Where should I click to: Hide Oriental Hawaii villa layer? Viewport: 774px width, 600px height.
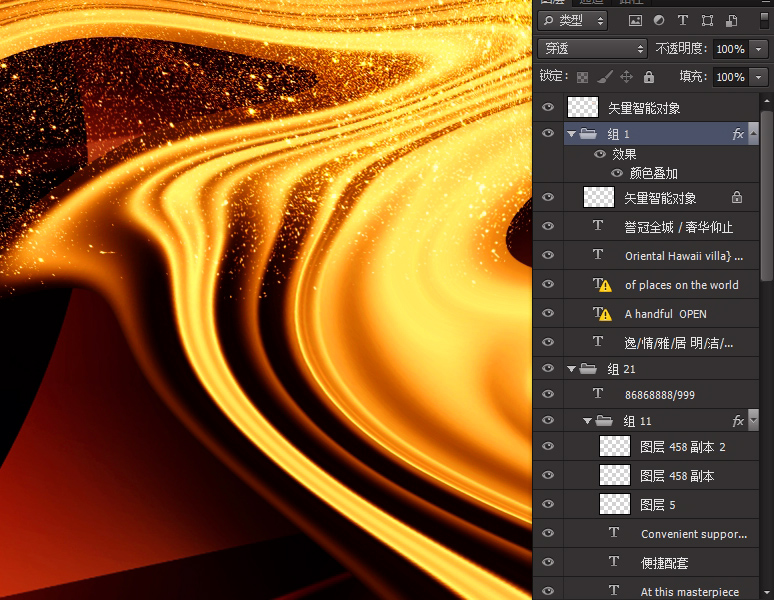[x=548, y=255]
